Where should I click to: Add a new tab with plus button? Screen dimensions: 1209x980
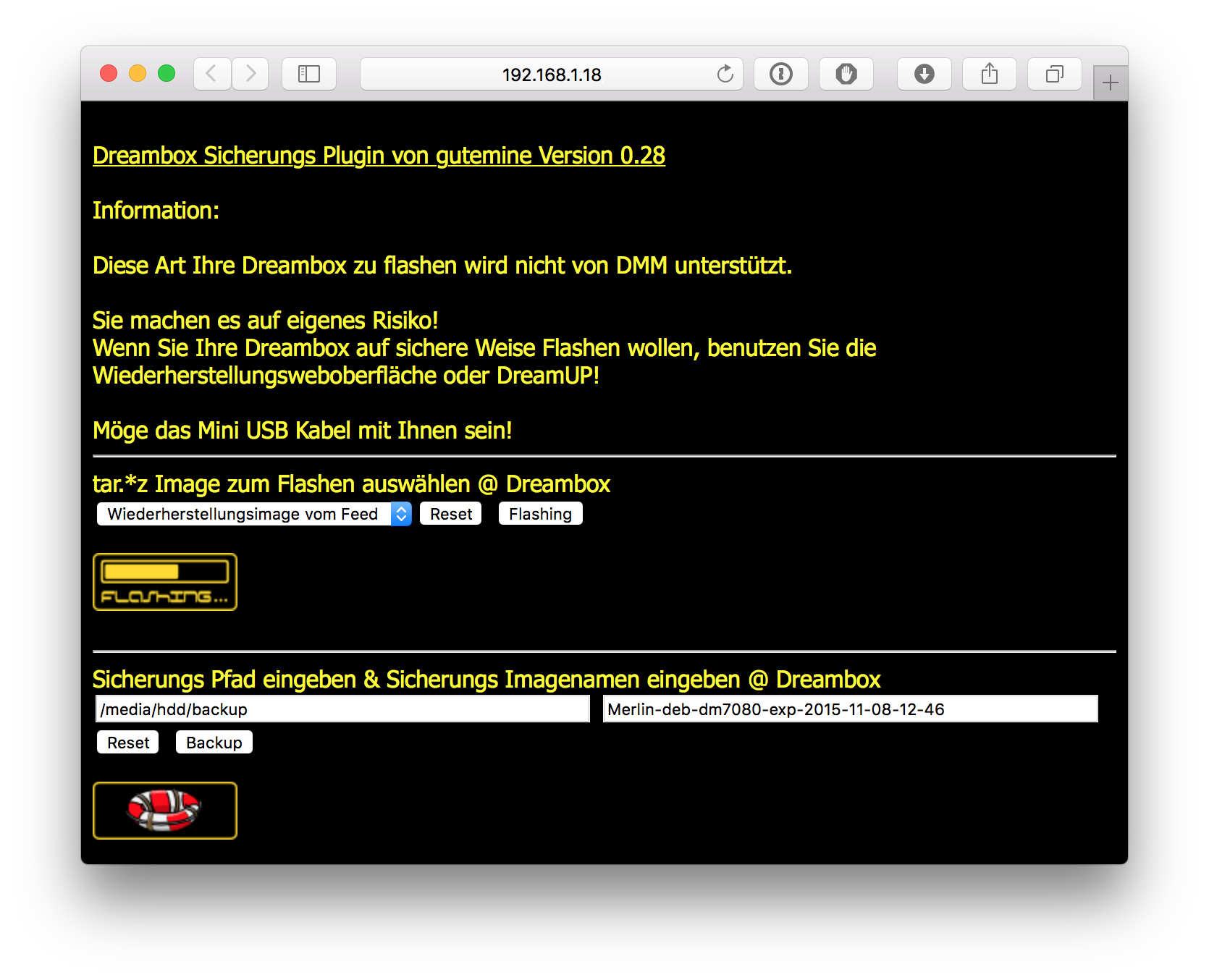[x=1111, y=83]
